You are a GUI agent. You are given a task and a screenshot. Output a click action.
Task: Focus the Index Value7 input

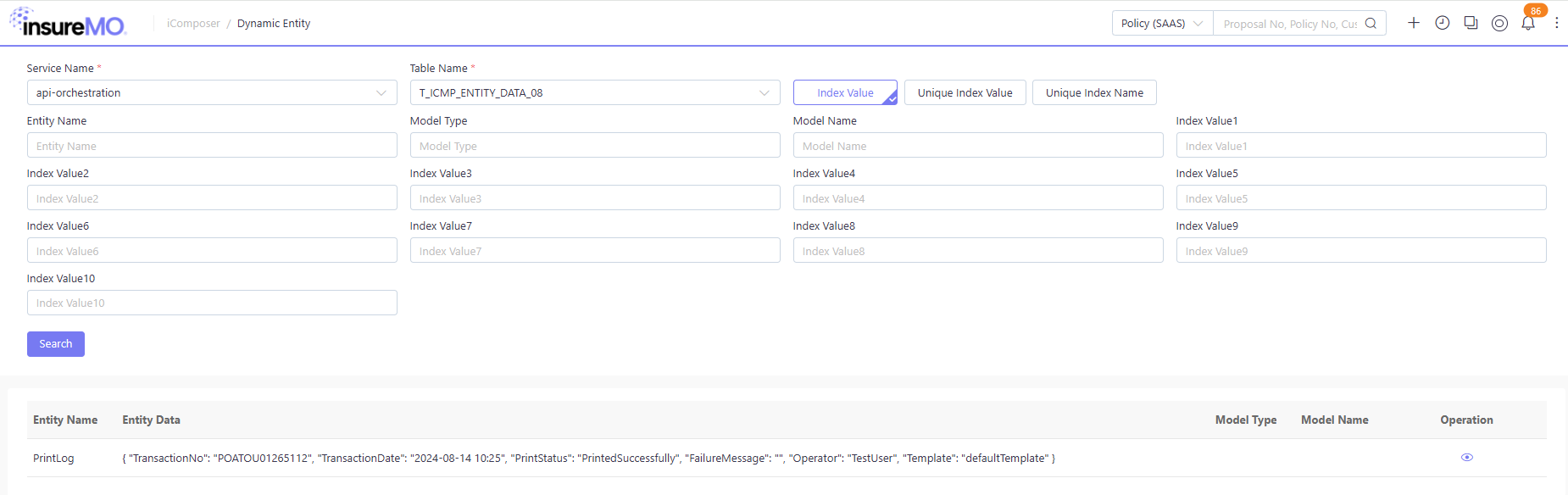(595, 250)
